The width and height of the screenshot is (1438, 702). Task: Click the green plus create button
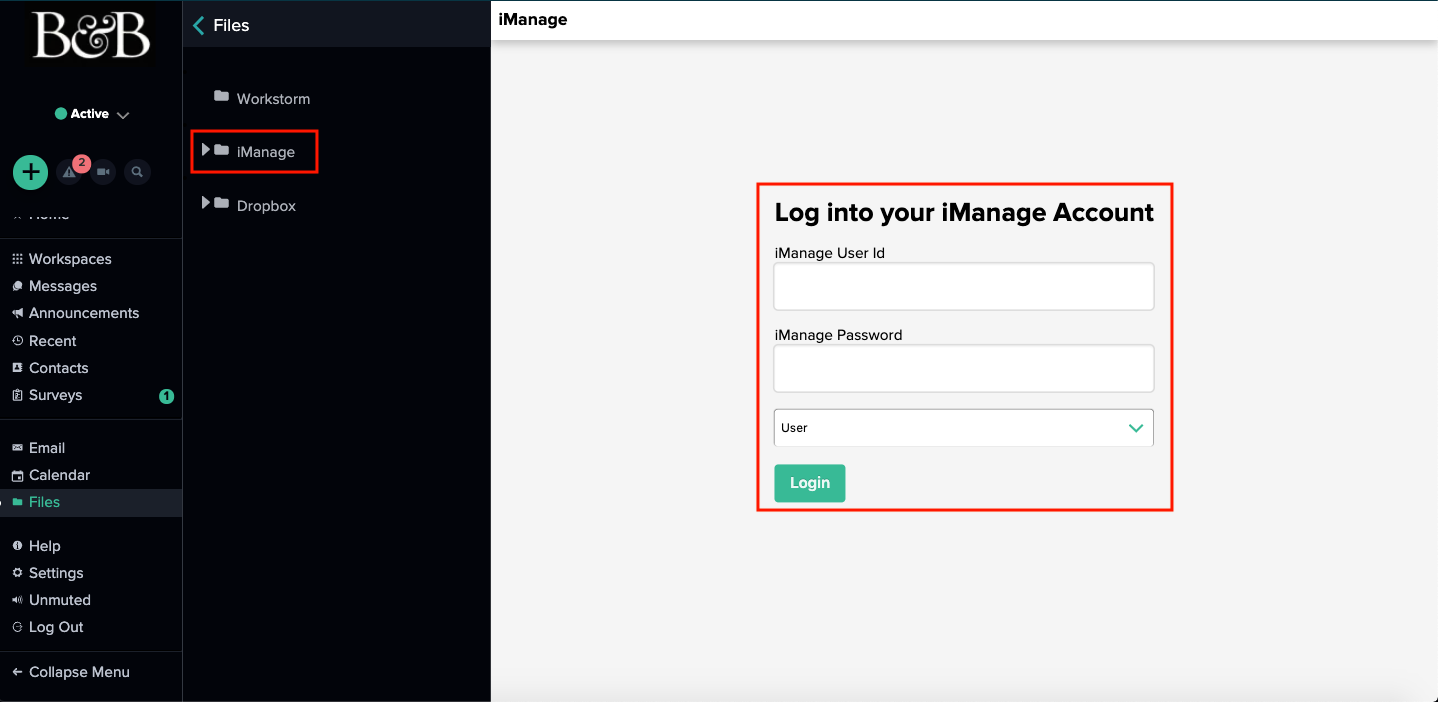pos(31,172)
